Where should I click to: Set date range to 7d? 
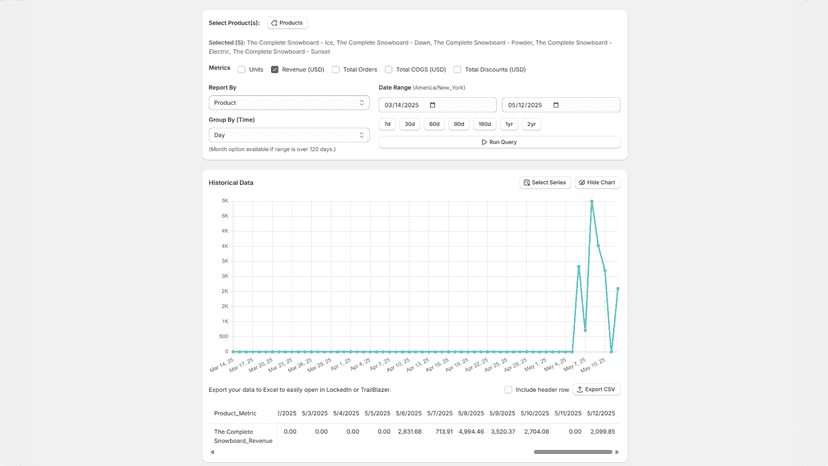[x=387, y=124]
